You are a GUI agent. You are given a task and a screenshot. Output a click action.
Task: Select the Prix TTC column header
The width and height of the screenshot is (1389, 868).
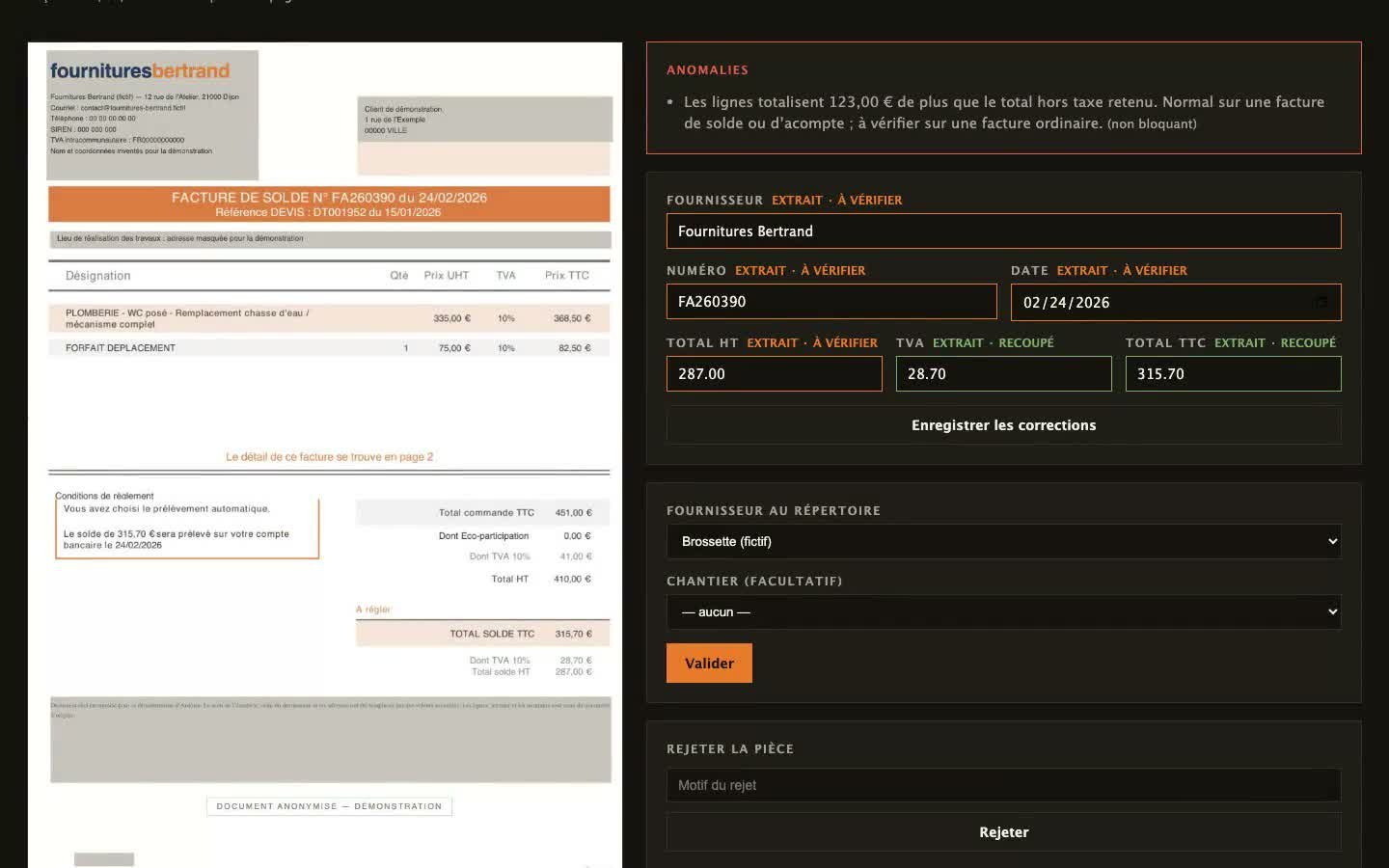pyautogui.click(x=567, y=276)
